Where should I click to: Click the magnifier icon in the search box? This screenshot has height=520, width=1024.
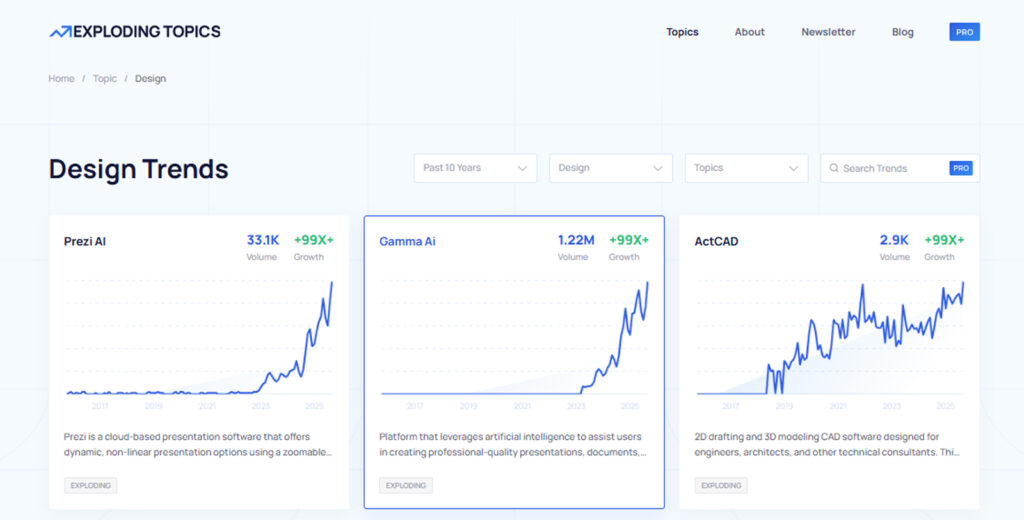pyautogui.click(x=833, y=168)
